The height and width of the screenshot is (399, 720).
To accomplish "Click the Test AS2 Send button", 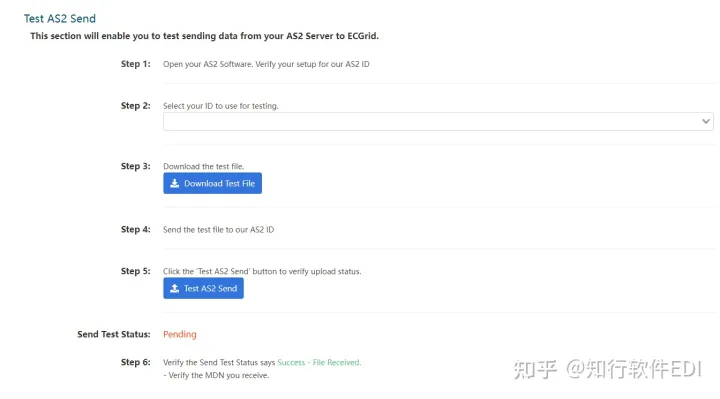I will click(x=203, y=288).
